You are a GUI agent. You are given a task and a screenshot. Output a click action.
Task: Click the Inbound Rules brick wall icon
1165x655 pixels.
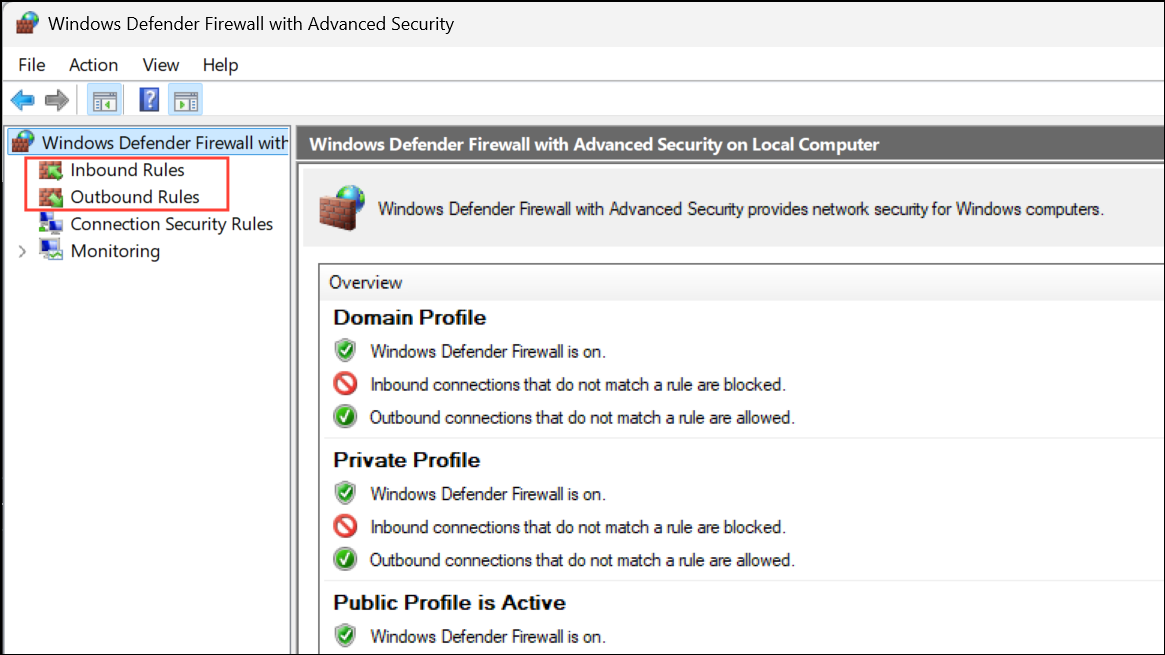pos(51,171)
